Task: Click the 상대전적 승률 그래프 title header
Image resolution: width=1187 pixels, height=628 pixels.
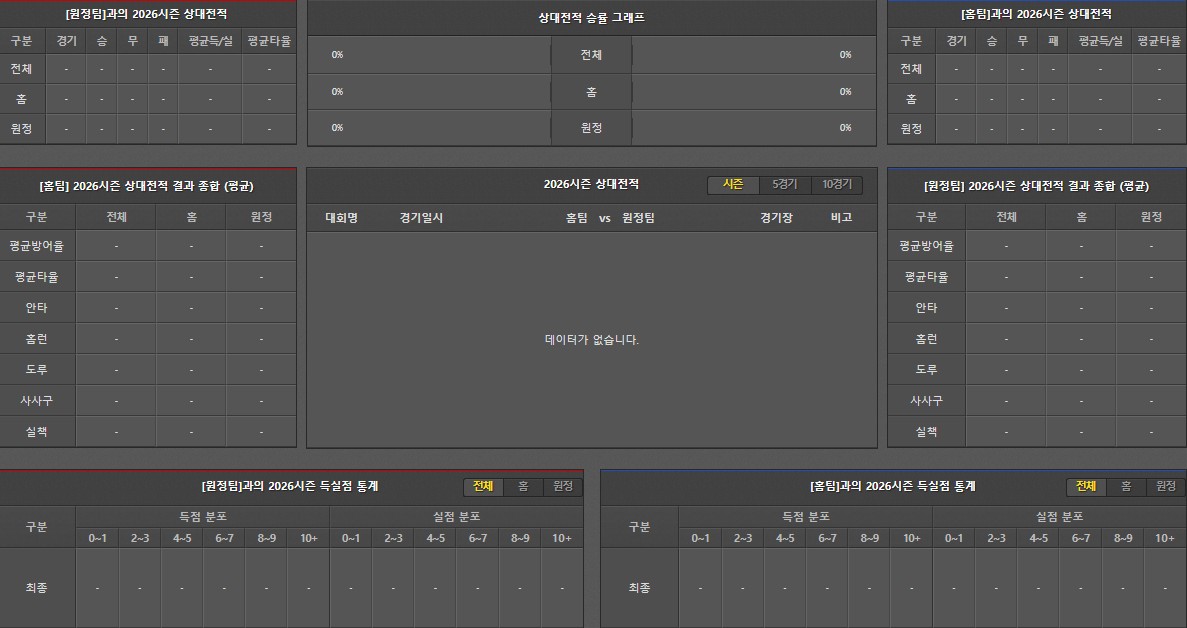Action: click(x=591, y=18)
